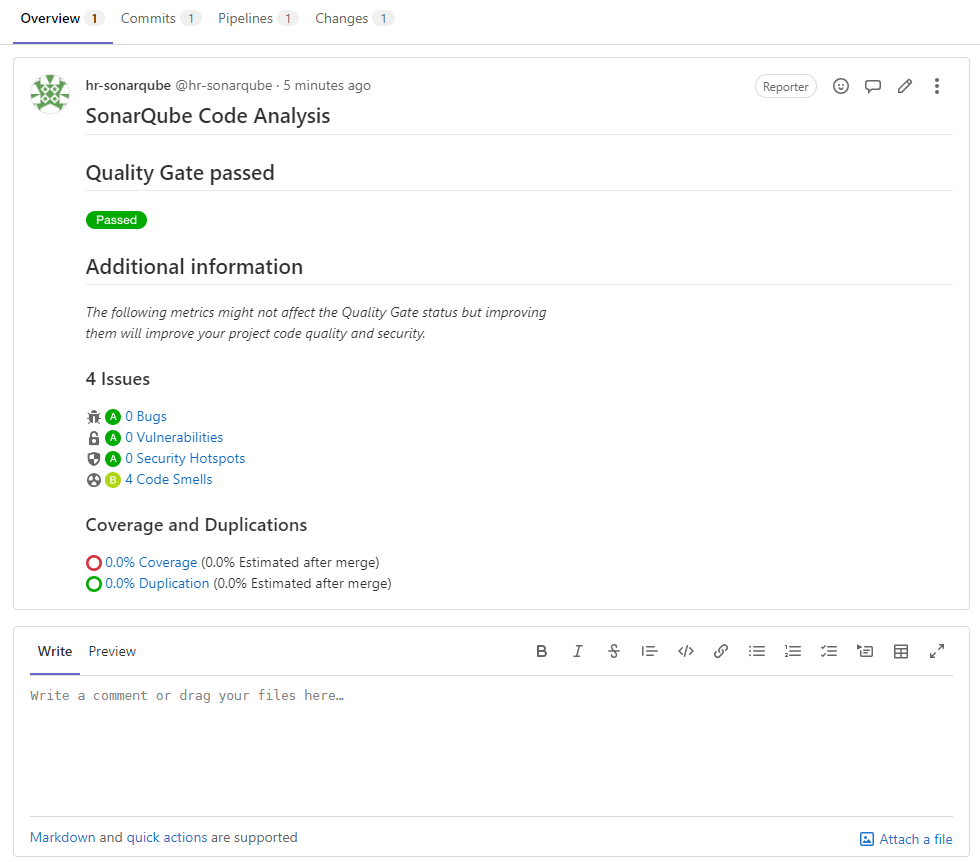
Task: Insert a collapsible section in the editor
Action: 865,651
